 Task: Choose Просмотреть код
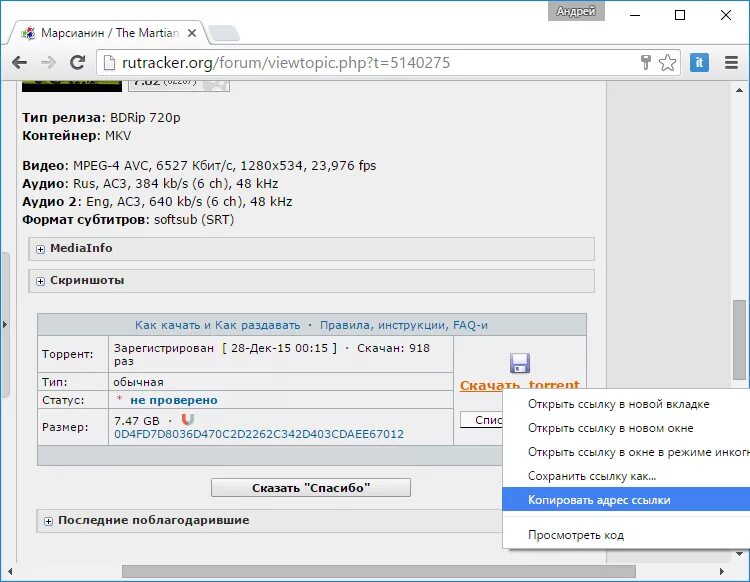(626, 535)
